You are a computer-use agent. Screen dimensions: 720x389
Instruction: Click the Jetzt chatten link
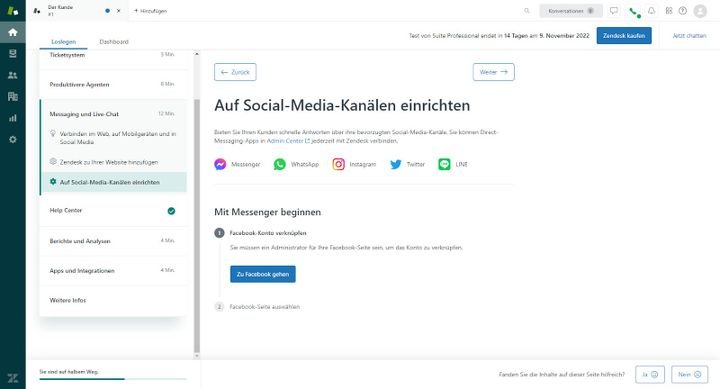689,35
